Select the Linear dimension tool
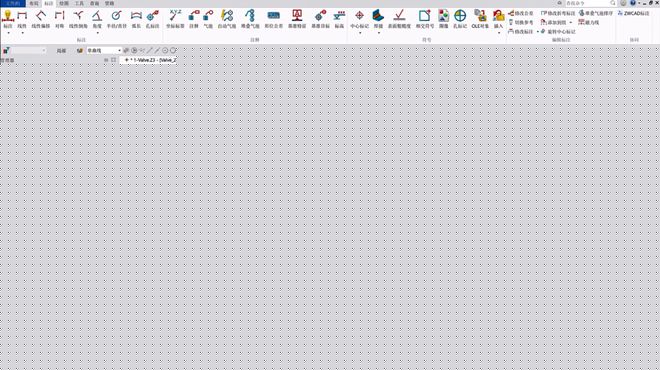The height and width of the screenshot is (370, 660). [x=22, y=19]
